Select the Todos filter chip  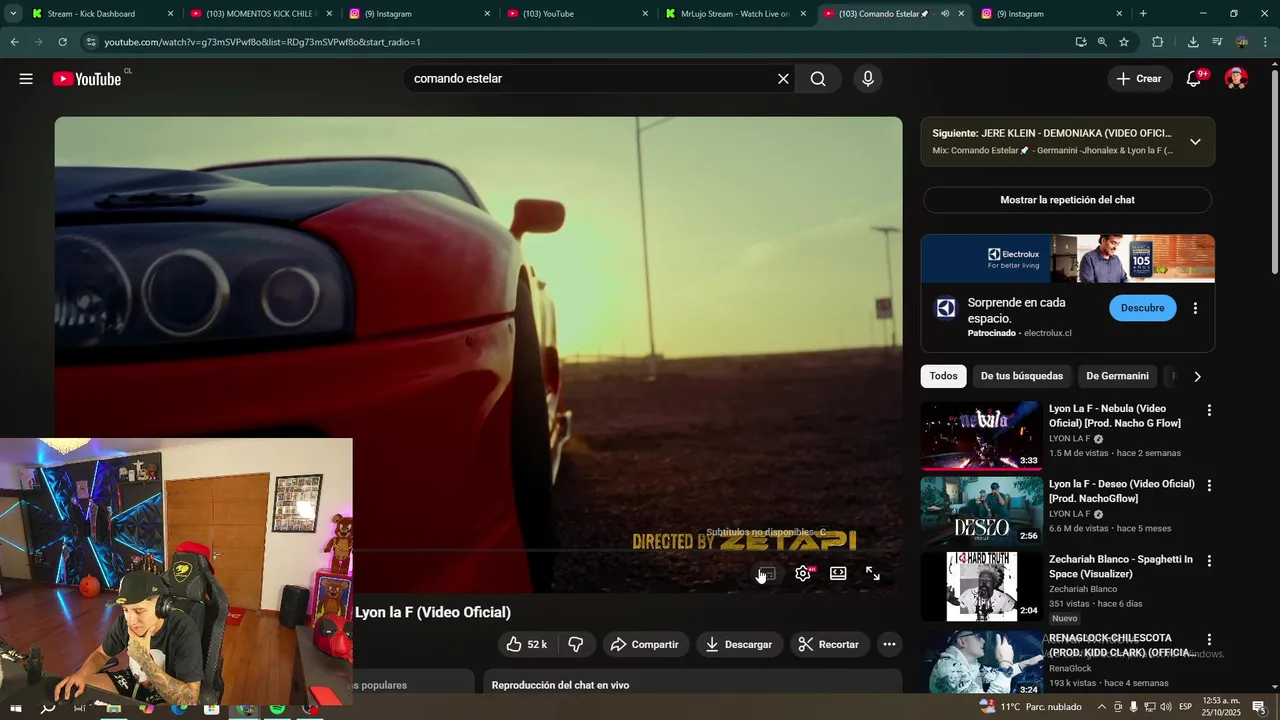point(943,376)
